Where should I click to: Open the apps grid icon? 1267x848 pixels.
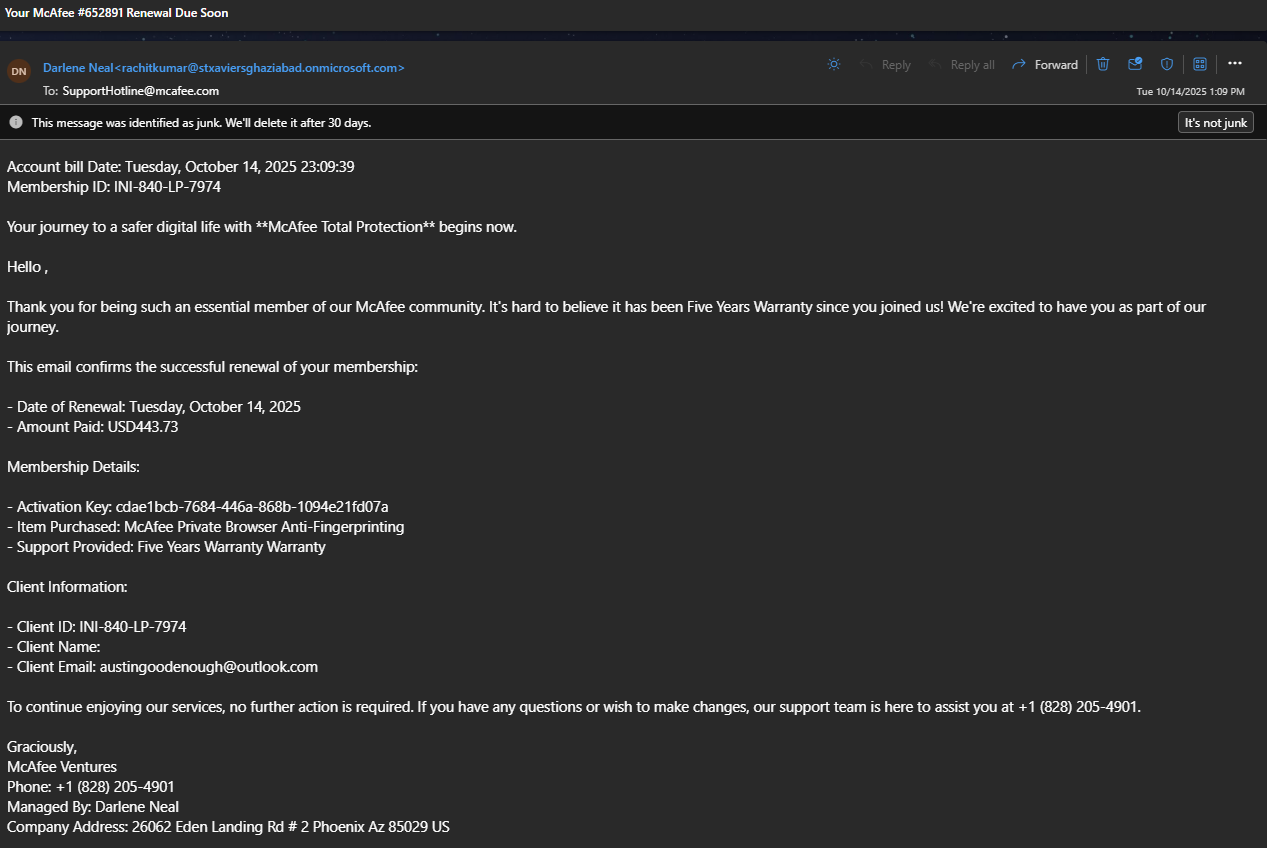pos(1200,64)
